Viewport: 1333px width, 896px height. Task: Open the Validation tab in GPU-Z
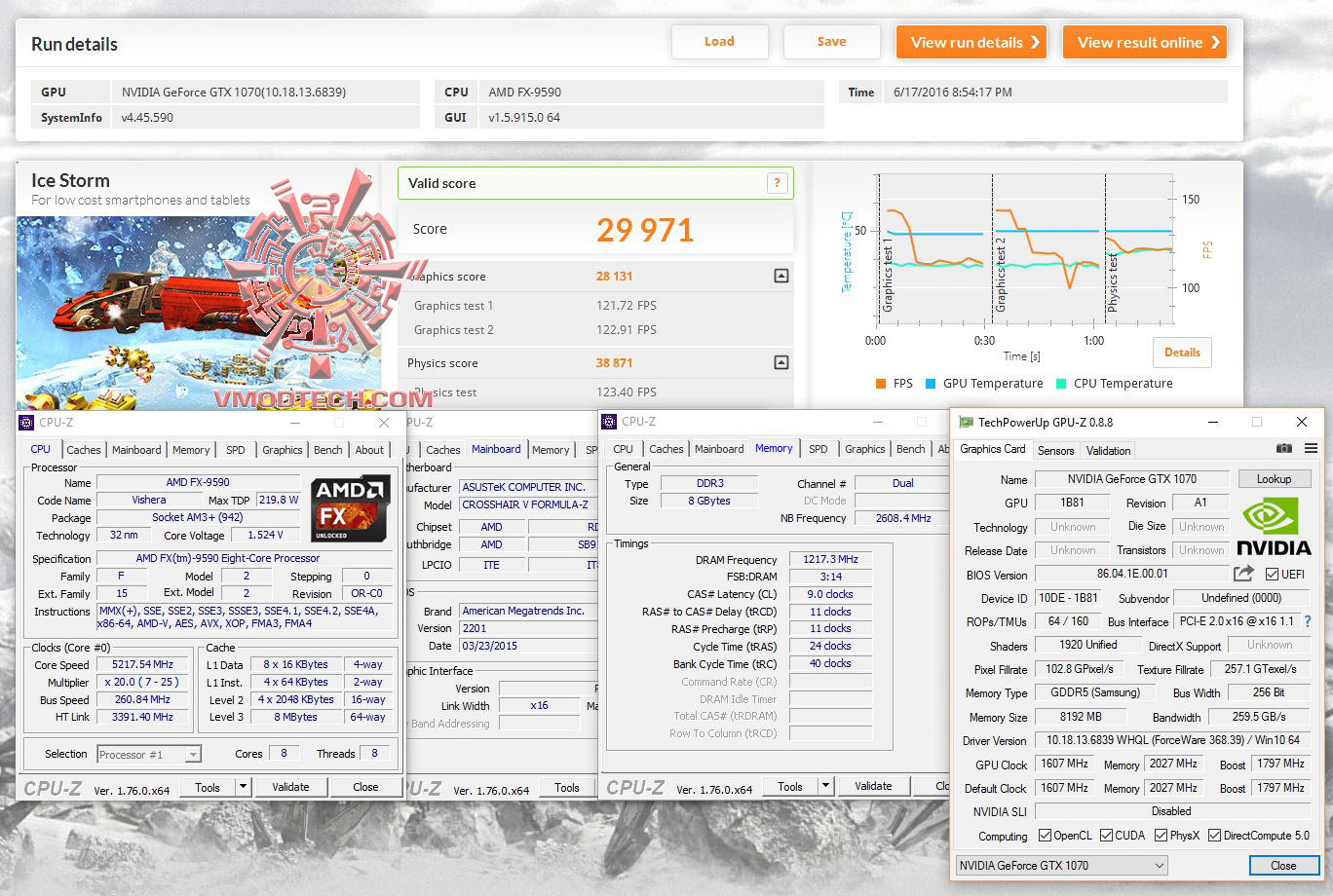point(1109,451)
